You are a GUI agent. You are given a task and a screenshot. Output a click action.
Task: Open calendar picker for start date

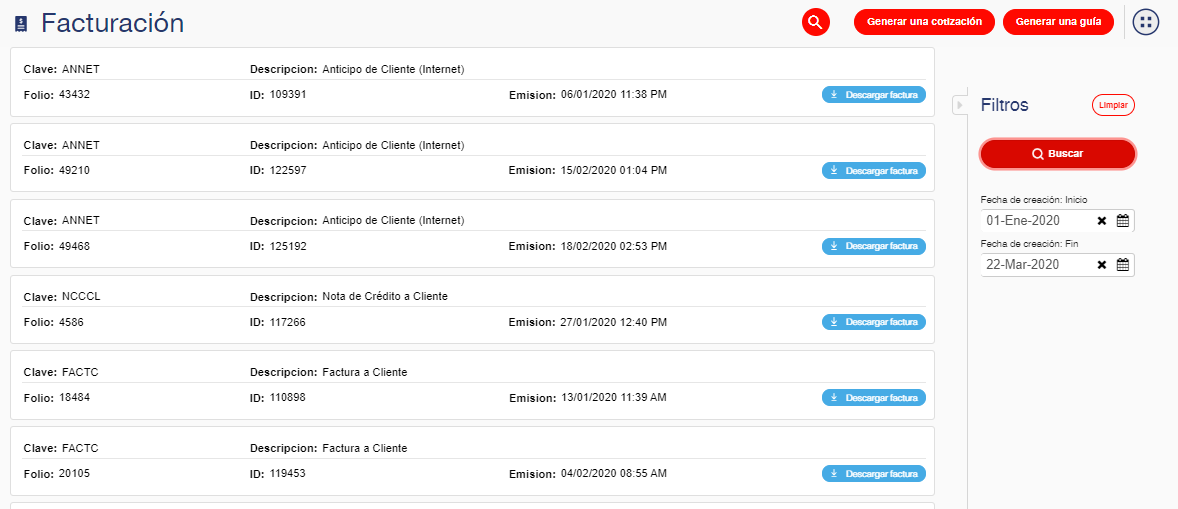coord(1122,221)
